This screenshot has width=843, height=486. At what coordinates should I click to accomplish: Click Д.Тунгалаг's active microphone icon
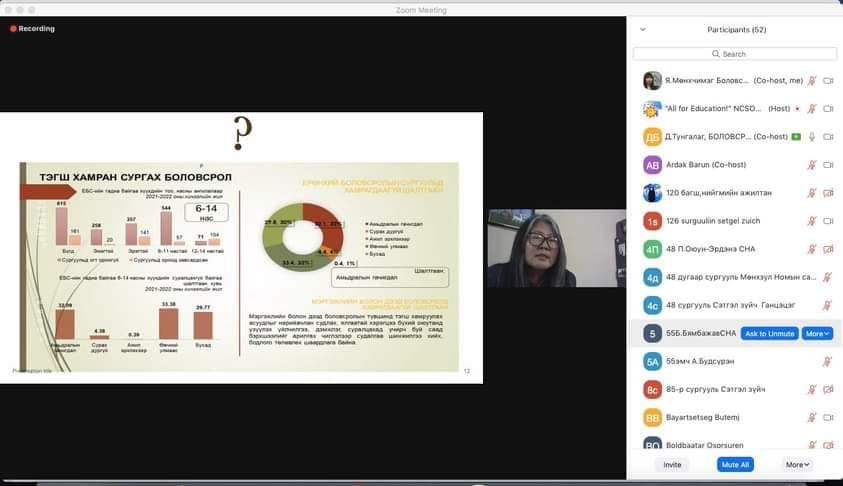pyautogui.click(x=812, y=137)
